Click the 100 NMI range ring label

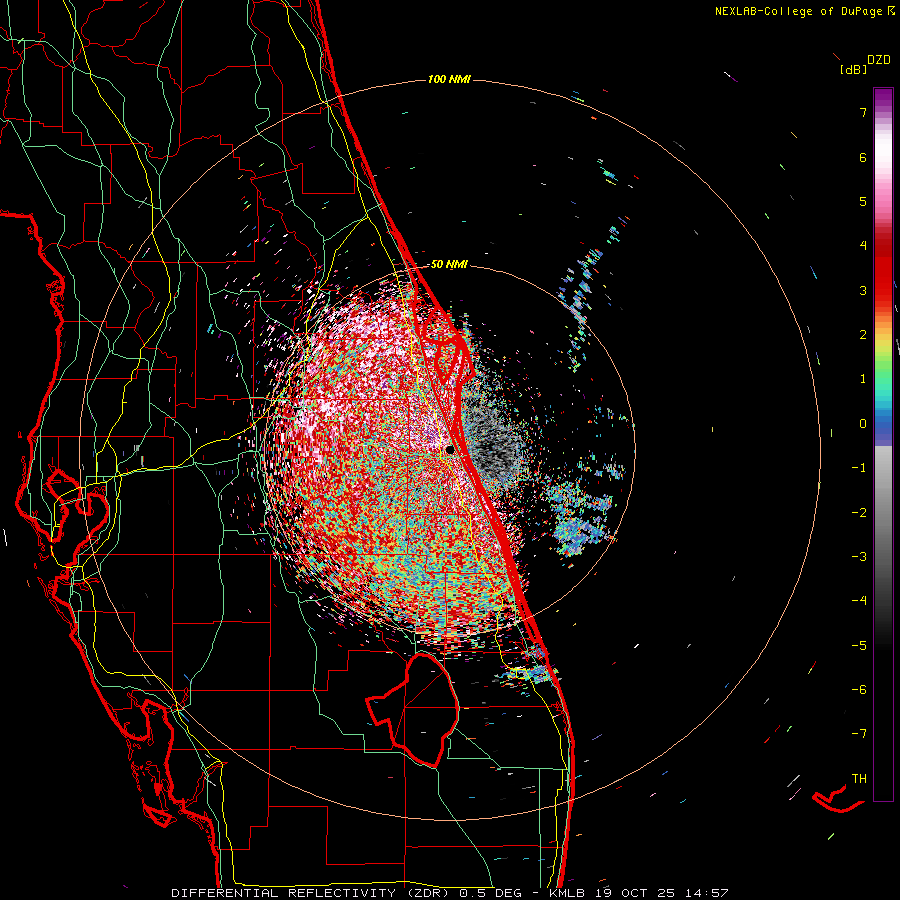point(449,79)
